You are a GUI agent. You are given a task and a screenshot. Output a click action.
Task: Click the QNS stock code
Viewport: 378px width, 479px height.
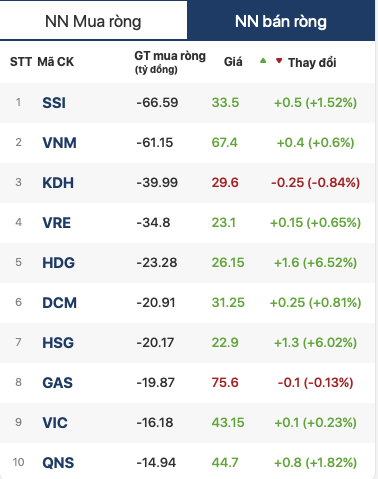[x=58, y=463]
